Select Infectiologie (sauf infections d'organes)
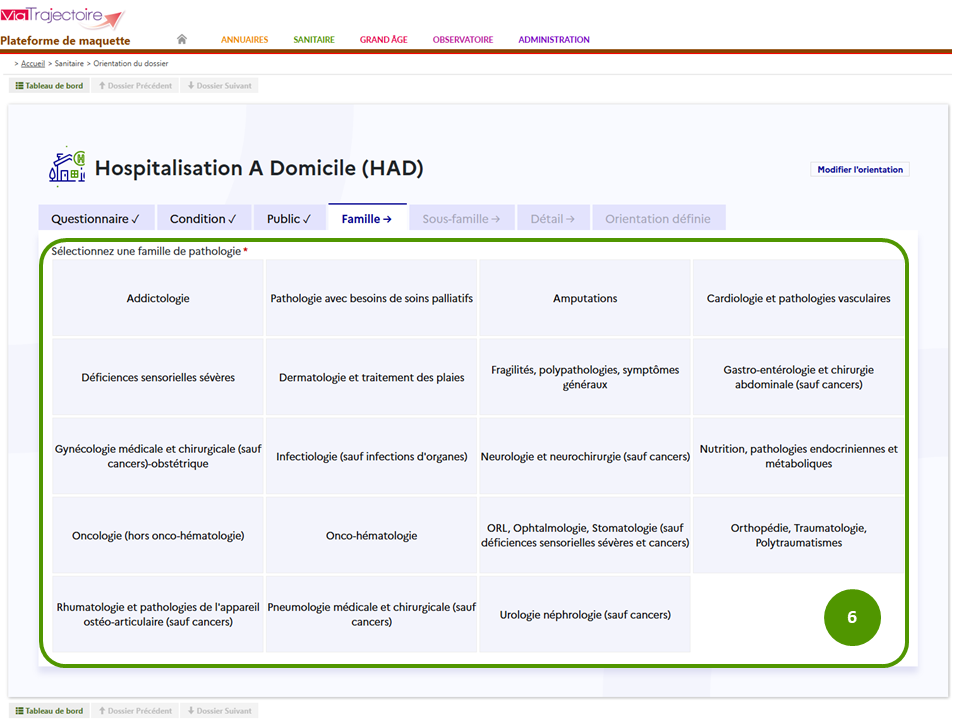Screen dimensions: 955x720 pyautogui.click(x=372, y=456)
